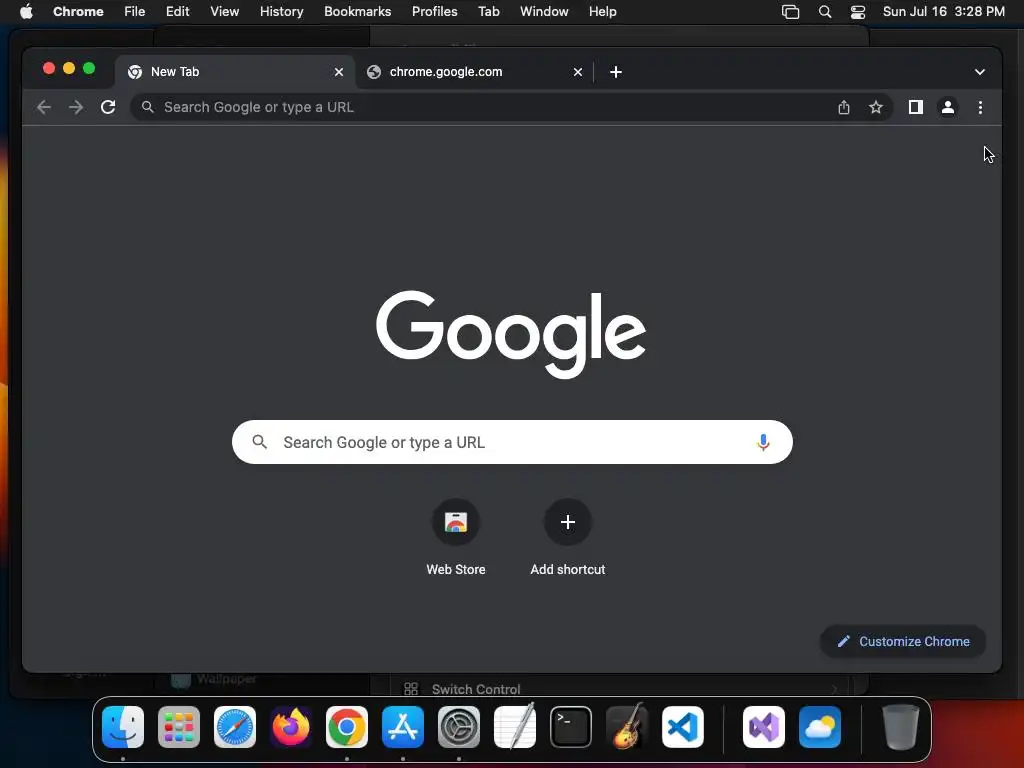Open the Weather app in Dock
The width and height of the screenshot is (1024, 768).
click(x=820, y=727)
